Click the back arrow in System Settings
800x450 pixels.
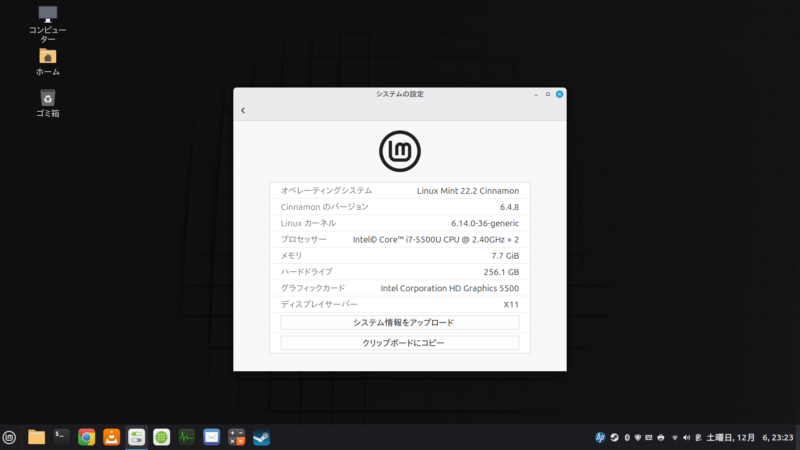click(243, 110)
